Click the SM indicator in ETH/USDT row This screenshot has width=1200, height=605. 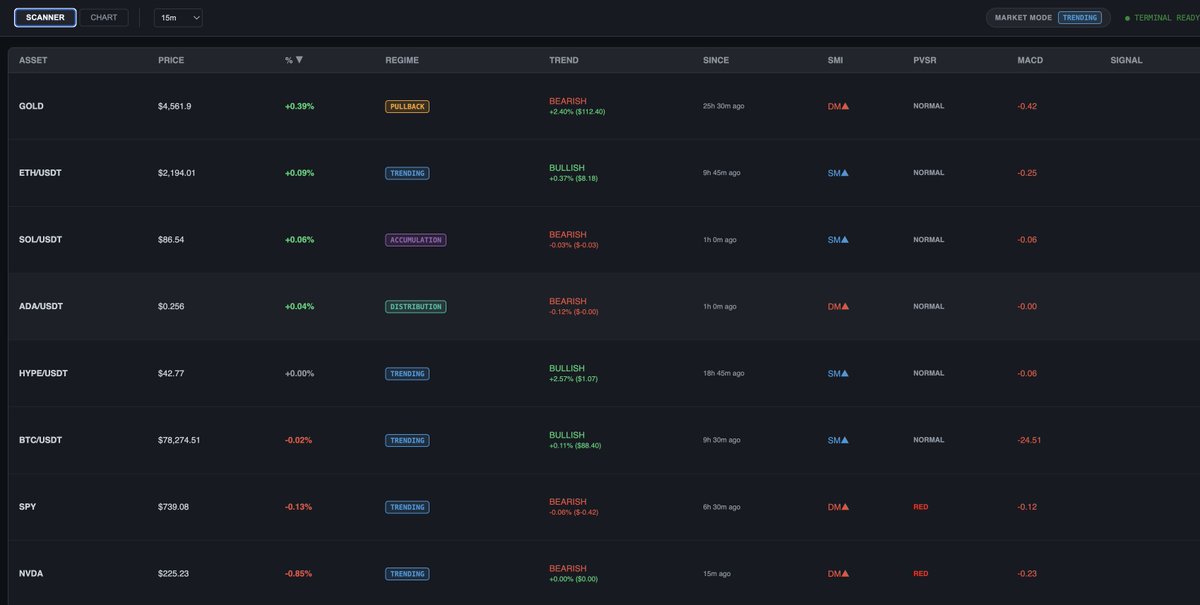coord(838,173)
